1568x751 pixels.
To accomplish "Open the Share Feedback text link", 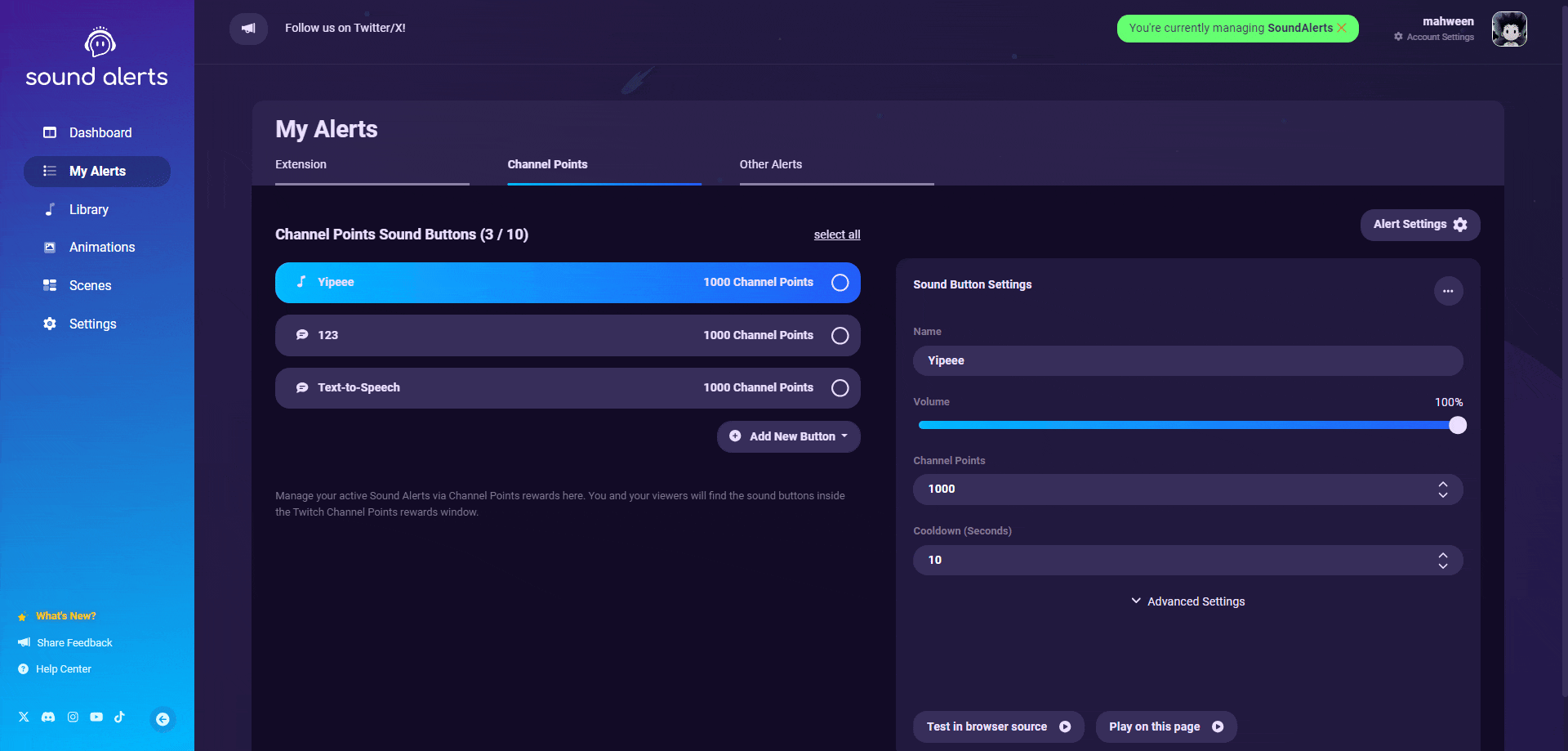I will [74, 643].
